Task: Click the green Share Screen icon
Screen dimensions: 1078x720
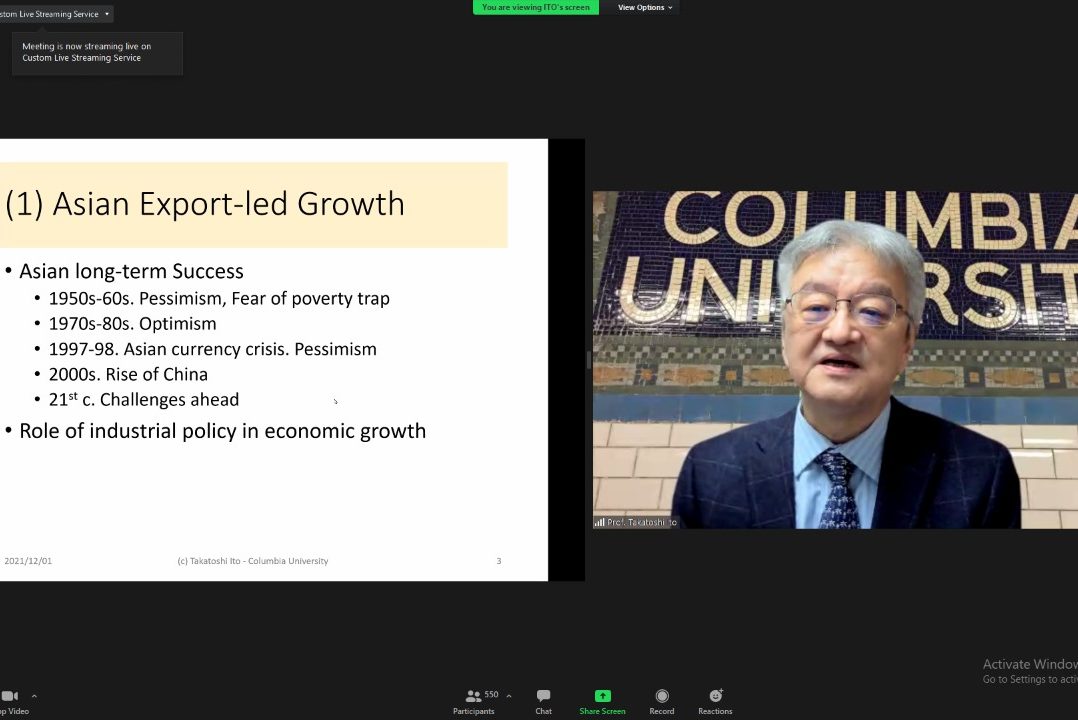Action: (602, 696)
